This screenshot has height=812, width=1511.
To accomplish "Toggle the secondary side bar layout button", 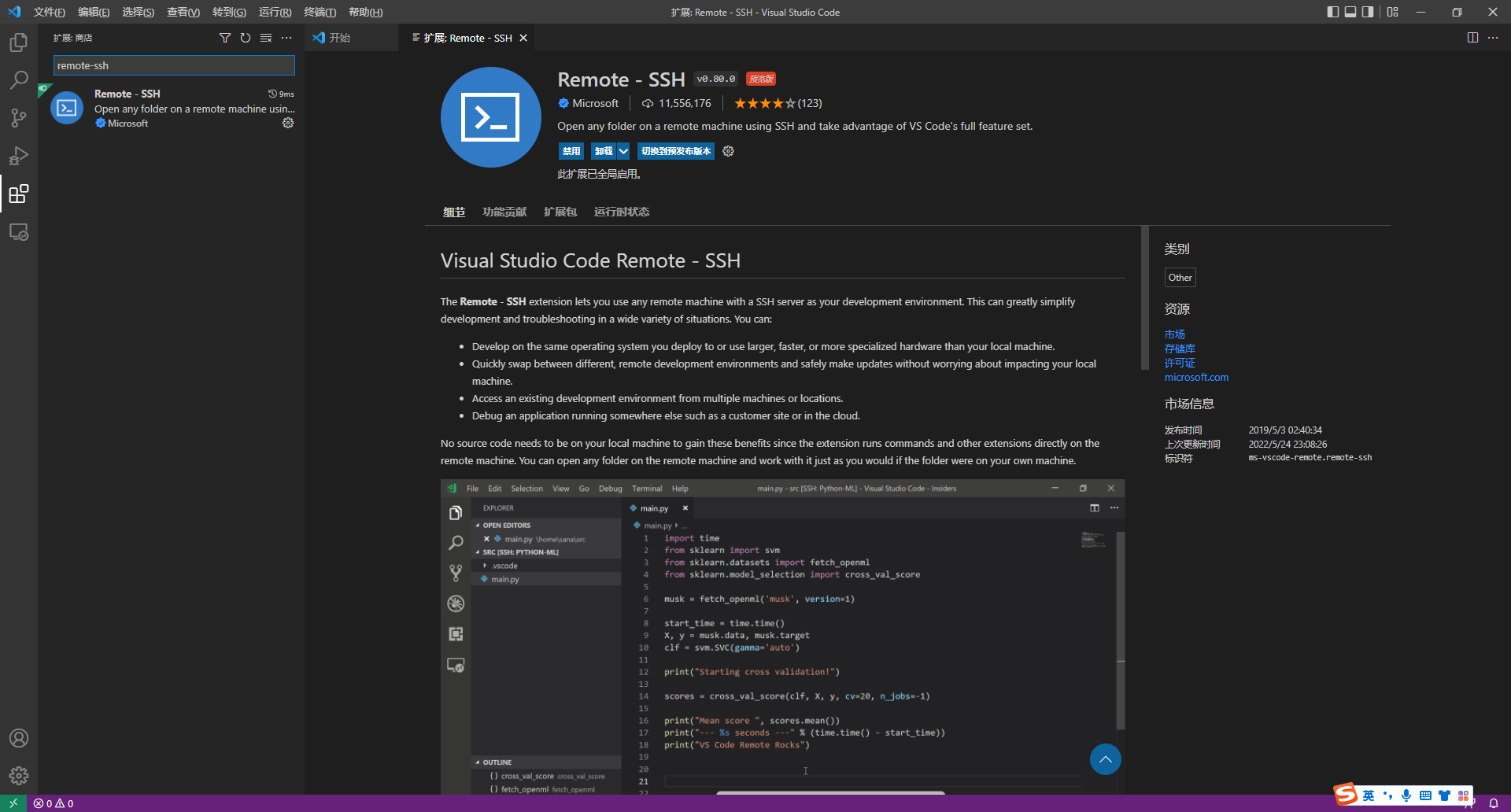I will click(1368, 12).
